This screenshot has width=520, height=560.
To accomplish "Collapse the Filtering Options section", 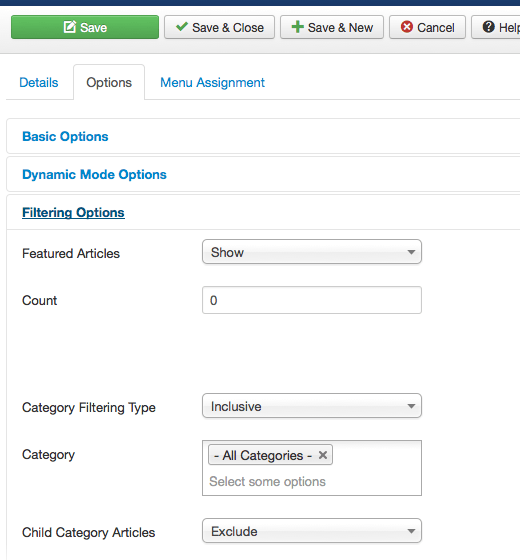I will [x=73, y=212].
